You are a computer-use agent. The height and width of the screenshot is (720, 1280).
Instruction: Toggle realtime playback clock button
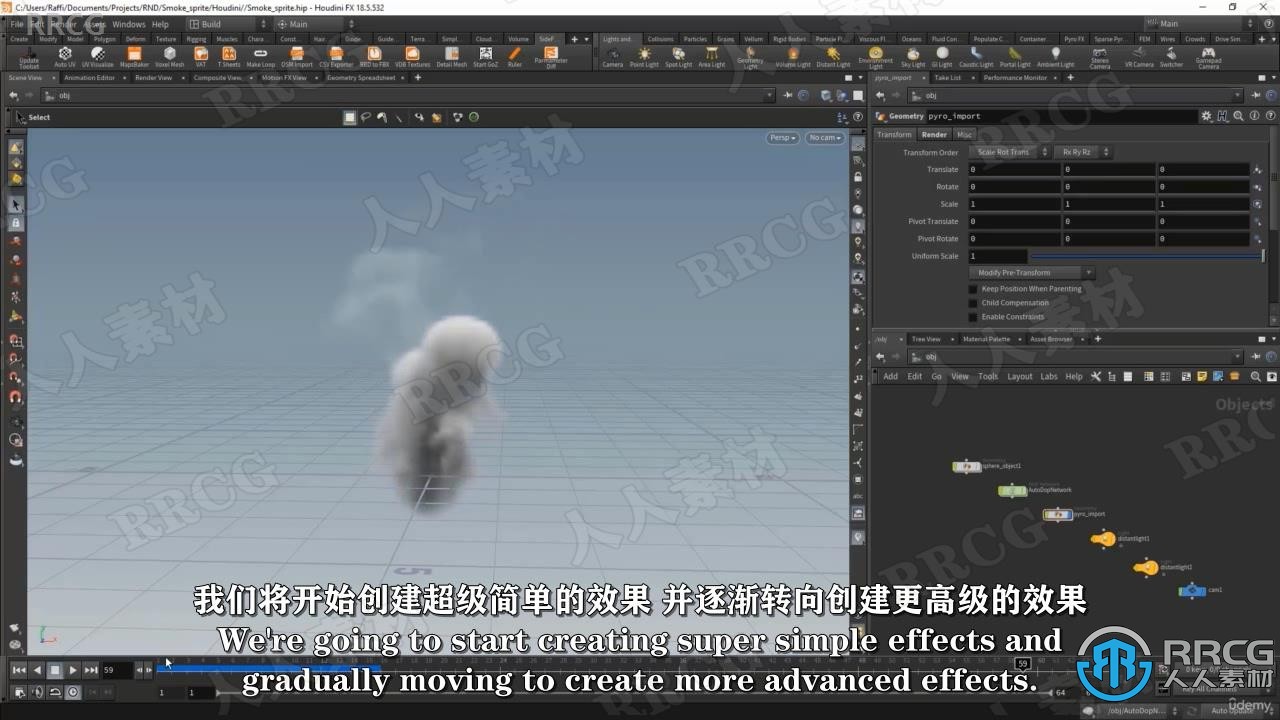(x=73, y=692)
